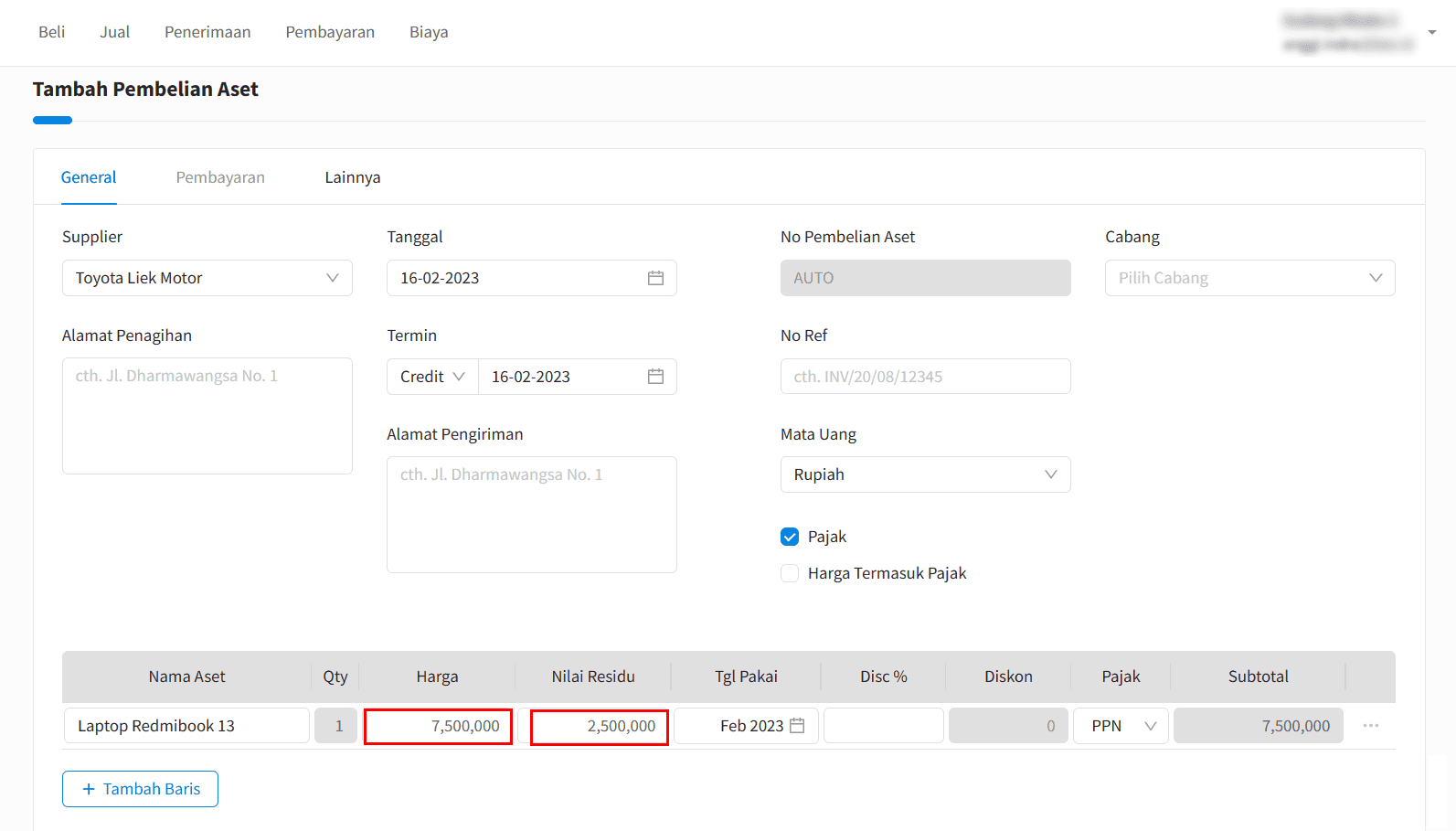Click the Subtotal field showing 7,500,000
The height and width of the screenshot is (831, 1456).
click(1258, 726)
